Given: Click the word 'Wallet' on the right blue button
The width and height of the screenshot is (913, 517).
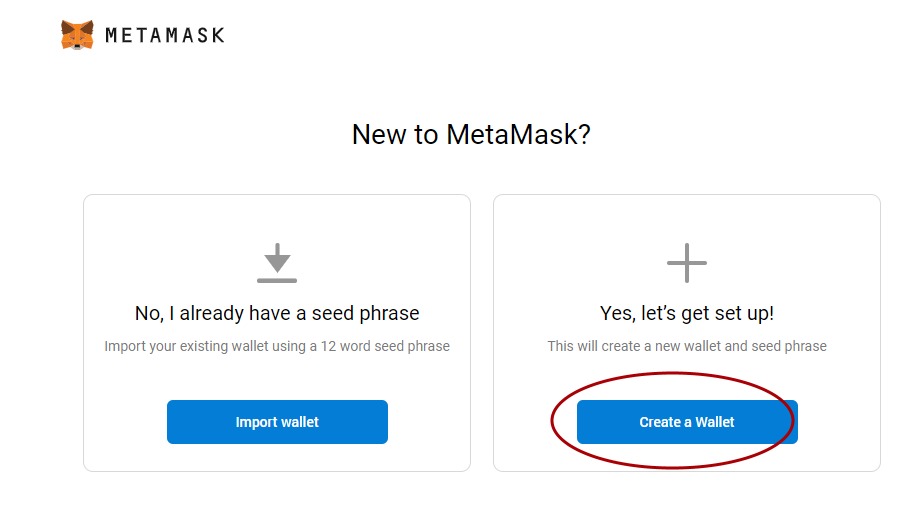Looking at the screenshot, I should pyautogui.click(x=715, y=422).
